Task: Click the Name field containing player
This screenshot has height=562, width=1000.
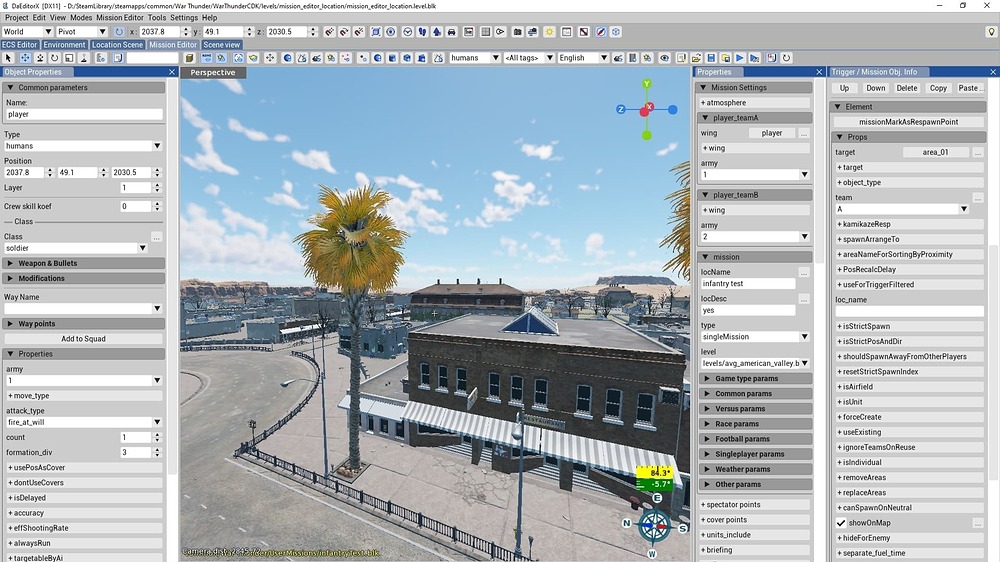Action: click(84, 114)
